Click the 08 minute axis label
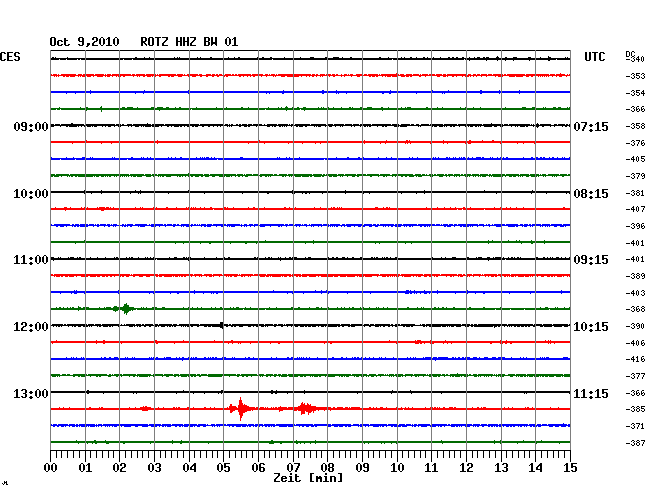This screenshot has width=650, height=494. 327,468
